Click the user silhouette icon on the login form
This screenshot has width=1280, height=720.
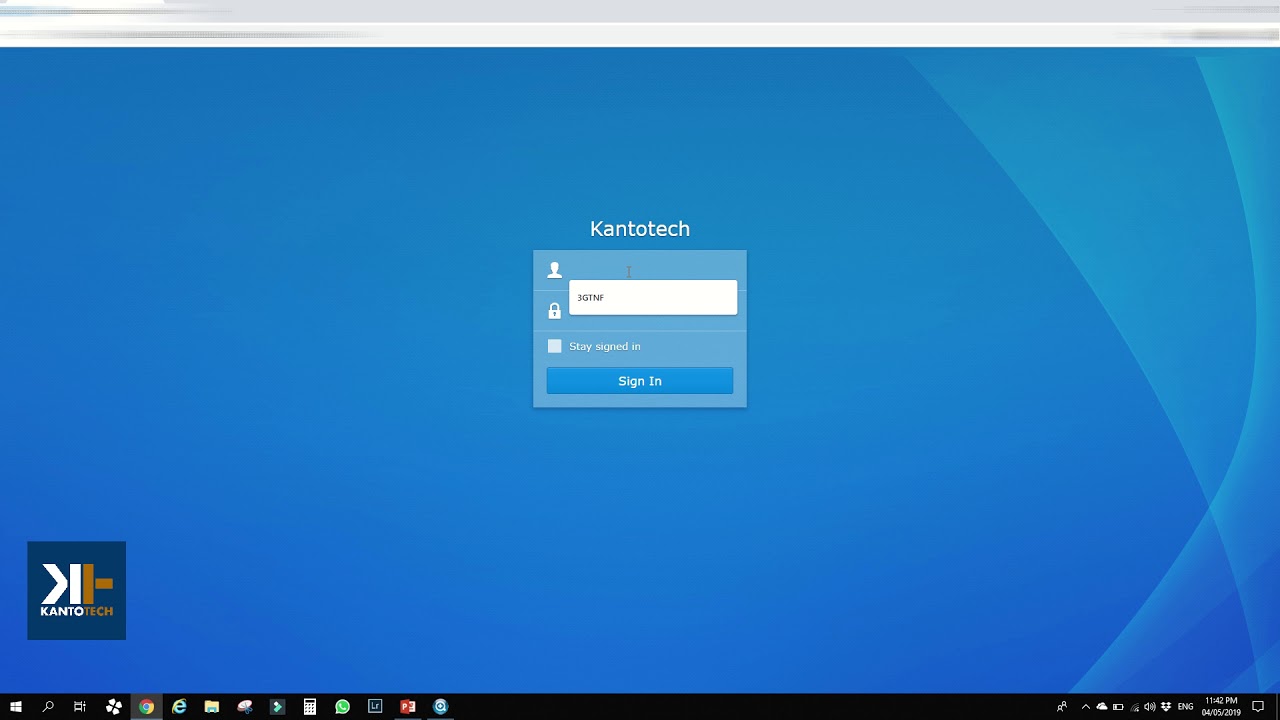(x=555, y=270)
